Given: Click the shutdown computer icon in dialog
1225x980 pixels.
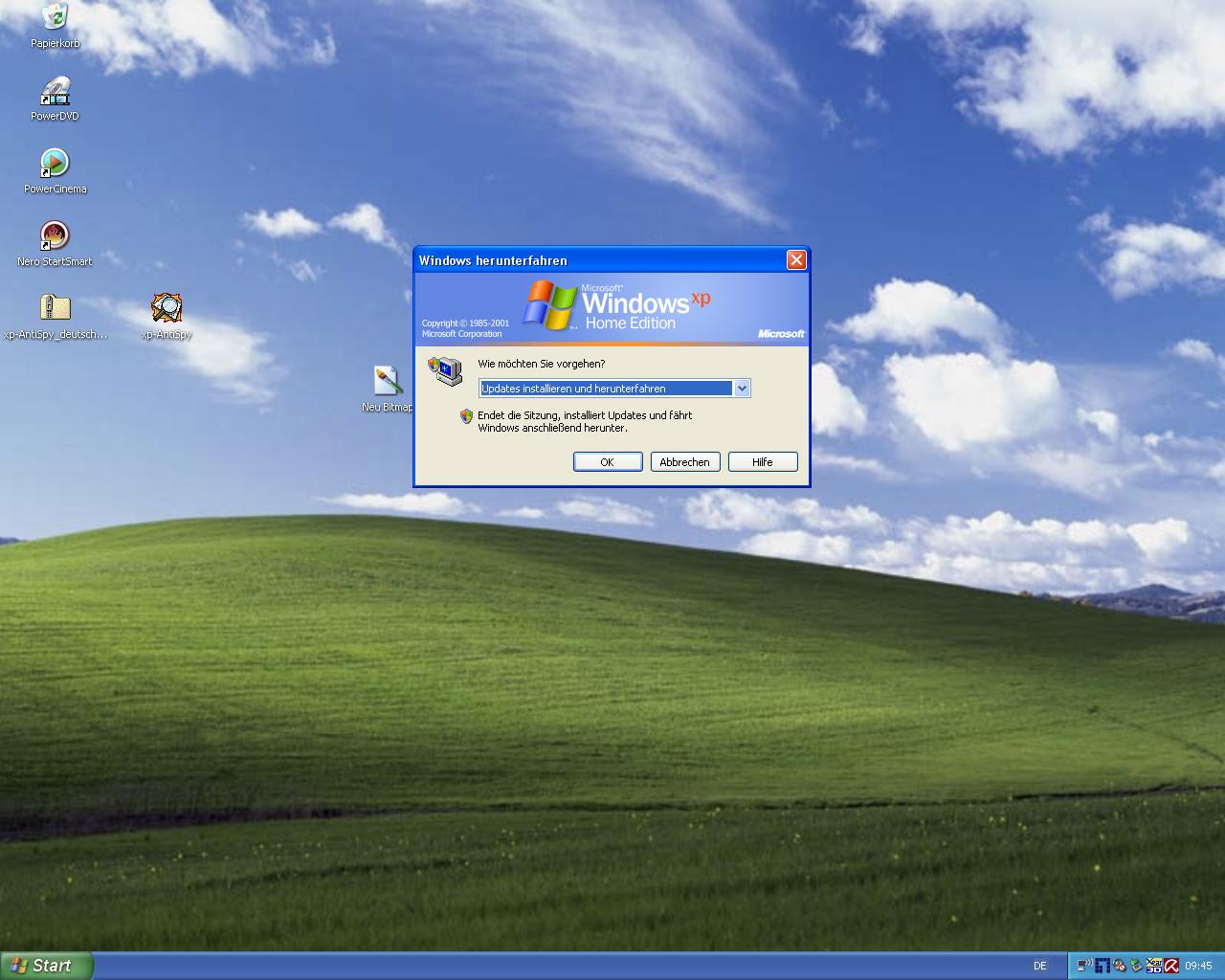Looking at the screenshot, I should tap(445, 371).
